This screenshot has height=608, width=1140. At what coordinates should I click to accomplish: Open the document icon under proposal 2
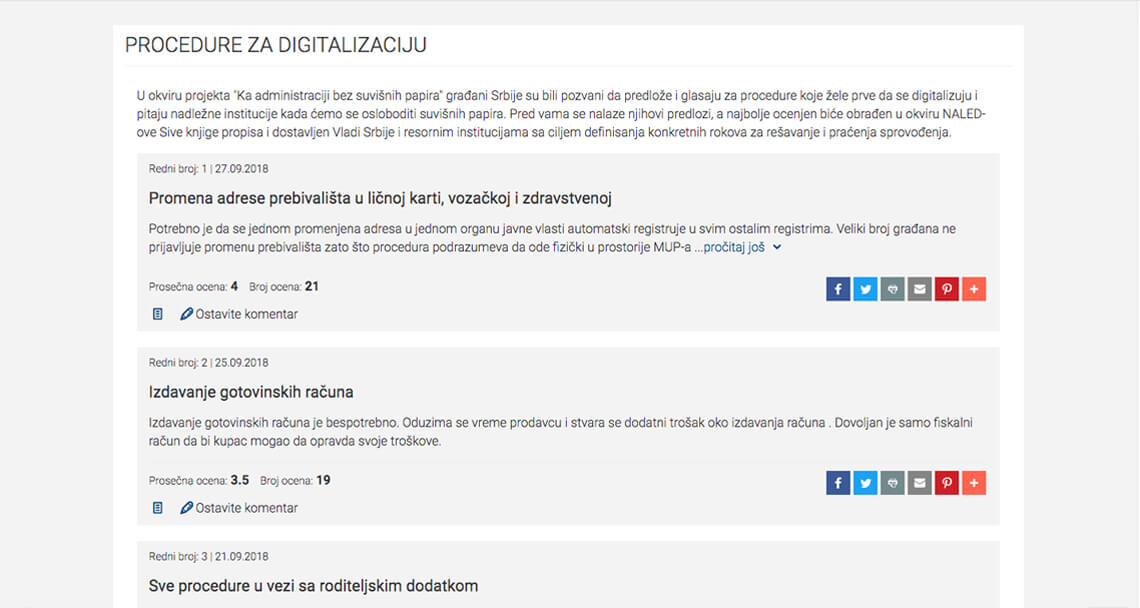(157, 508)
